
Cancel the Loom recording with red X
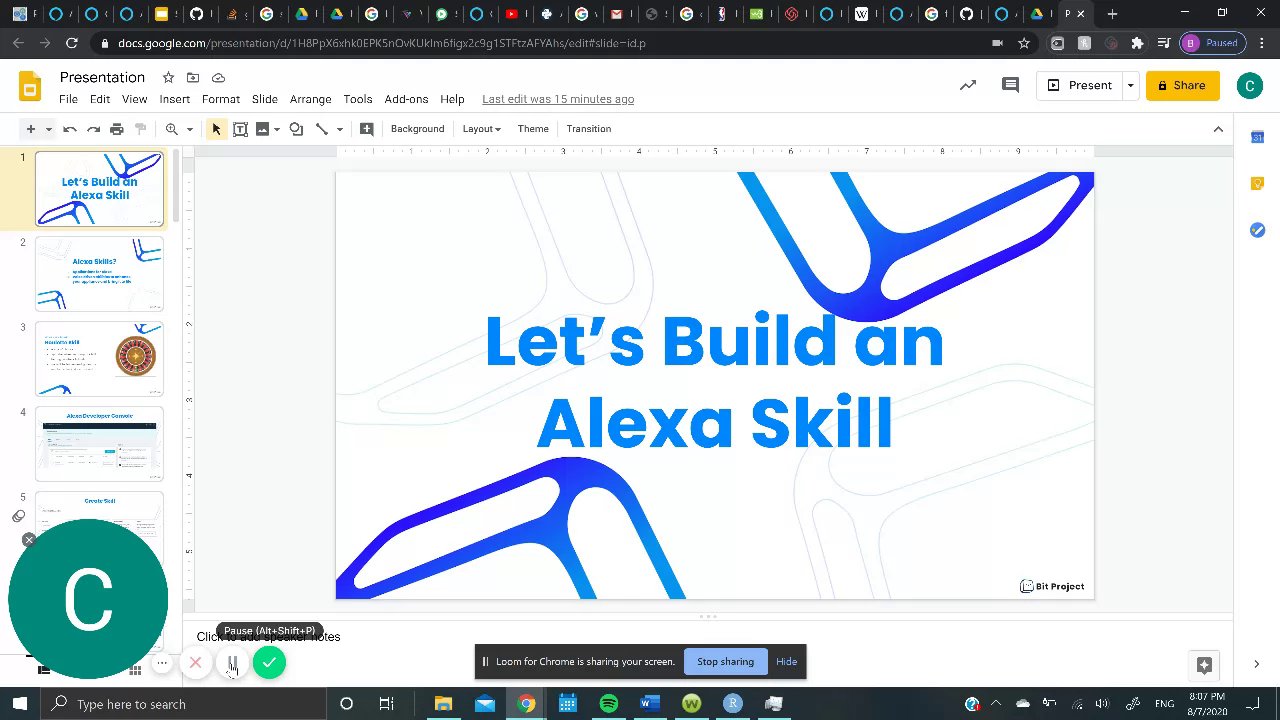click(x=196, y=663)
